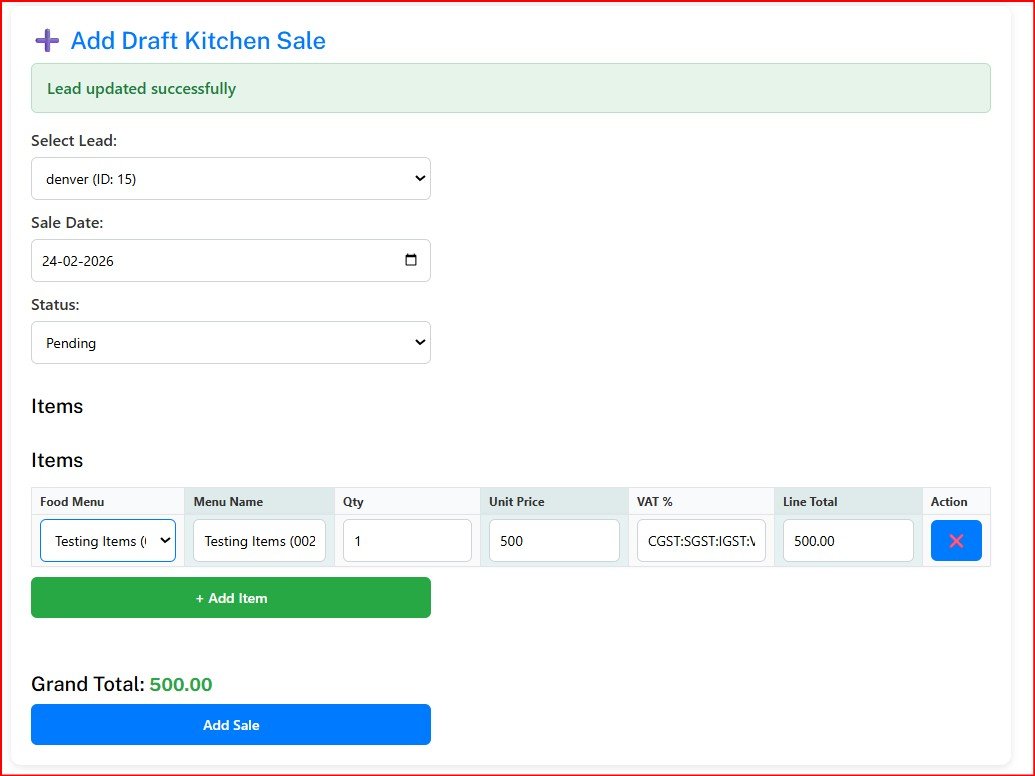
Task: Click the blue Add Sale button
Action: [231, 725]
